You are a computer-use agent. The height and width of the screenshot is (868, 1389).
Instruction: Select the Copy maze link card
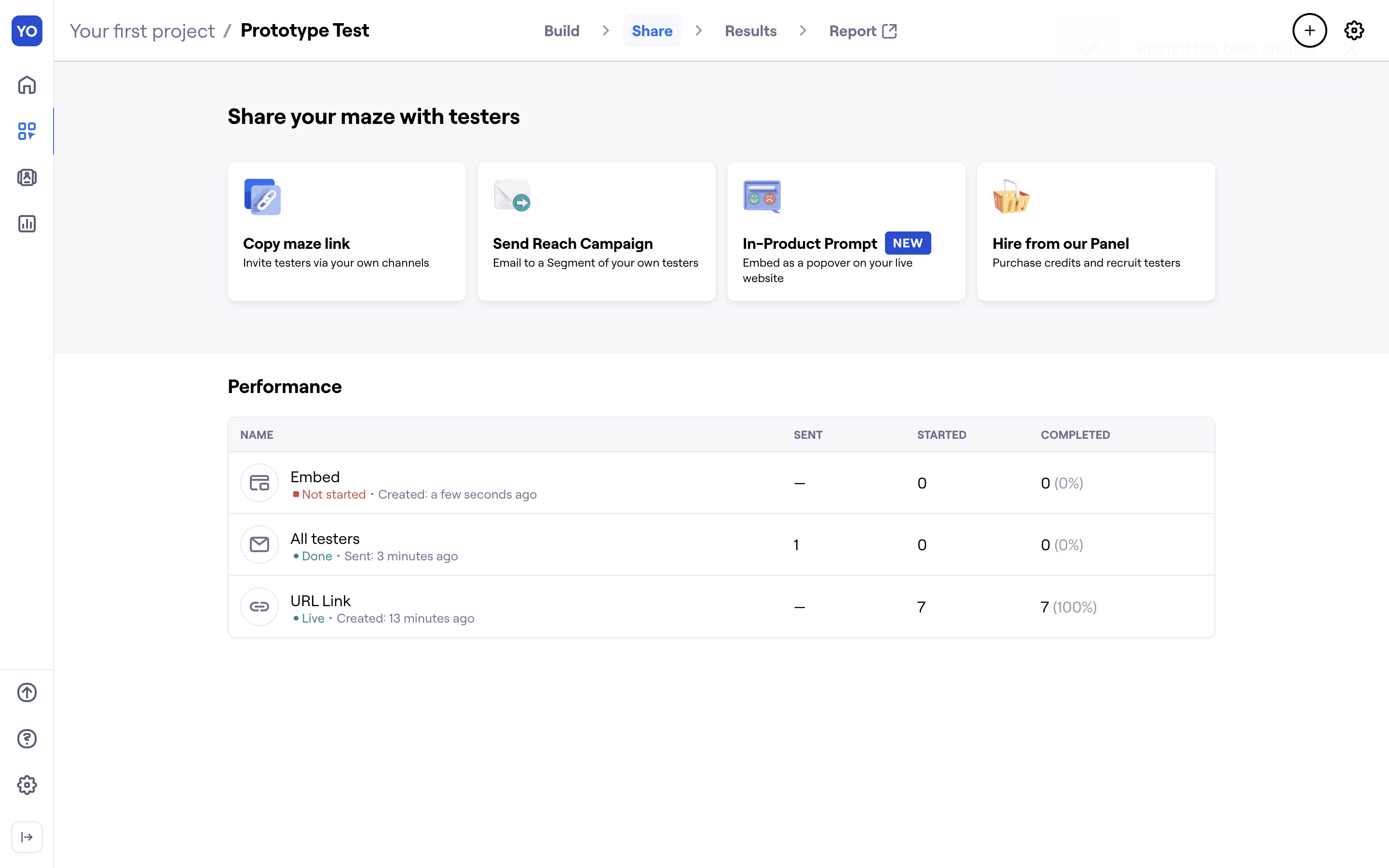[347, 231]
